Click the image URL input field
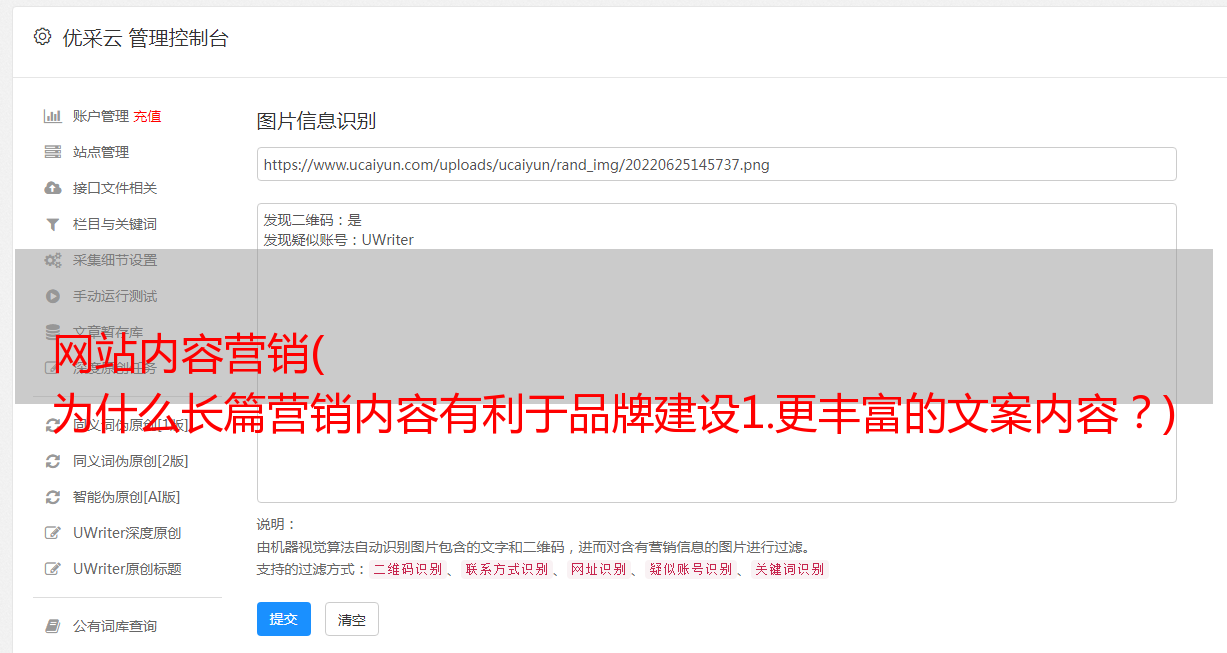Viewport: 1227px width, 653px height. coord(716,164)
